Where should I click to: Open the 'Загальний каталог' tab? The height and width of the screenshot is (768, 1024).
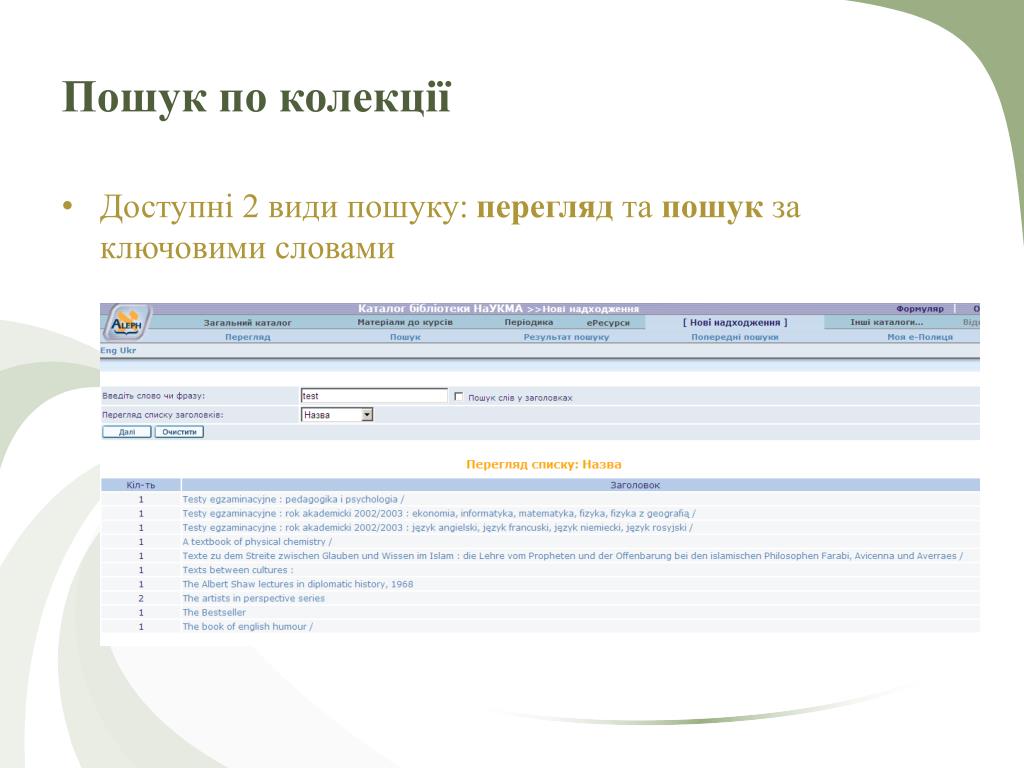click(248, 323)
